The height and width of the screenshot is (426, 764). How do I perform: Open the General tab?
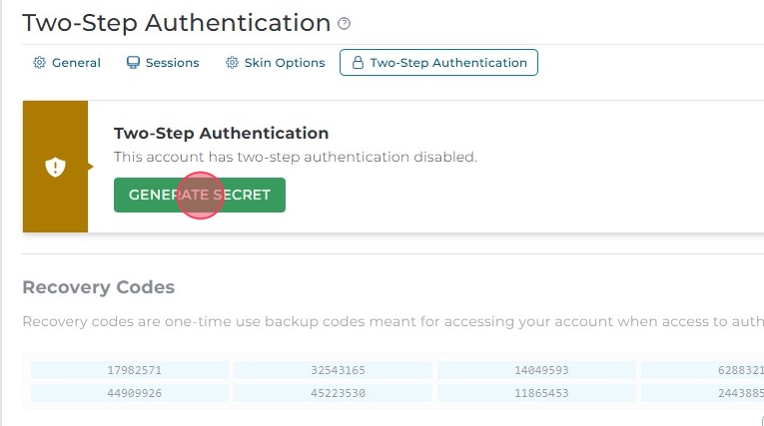pos(67,62)
